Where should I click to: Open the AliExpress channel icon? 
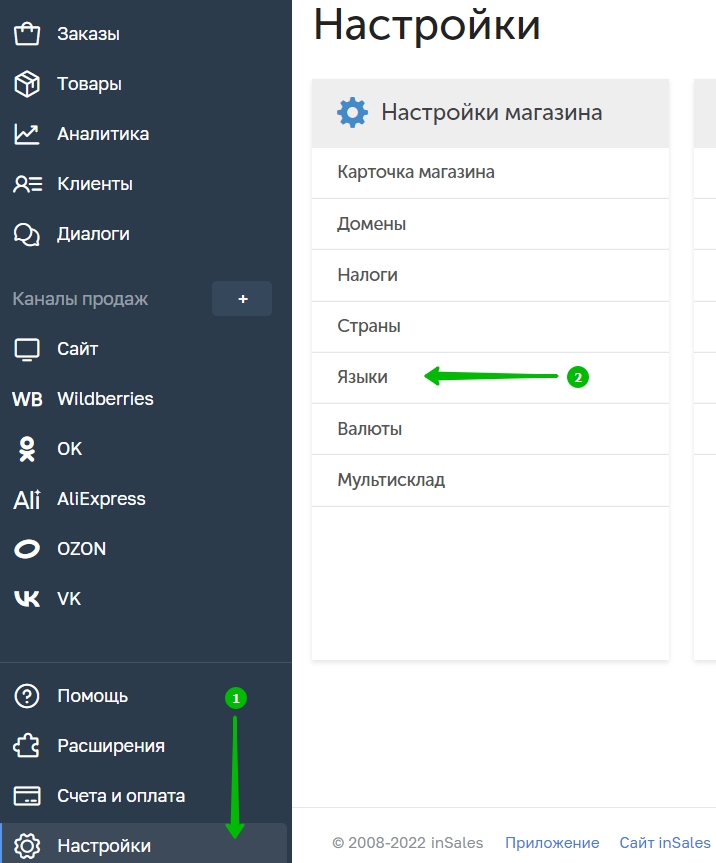click(x=27, y=499)
